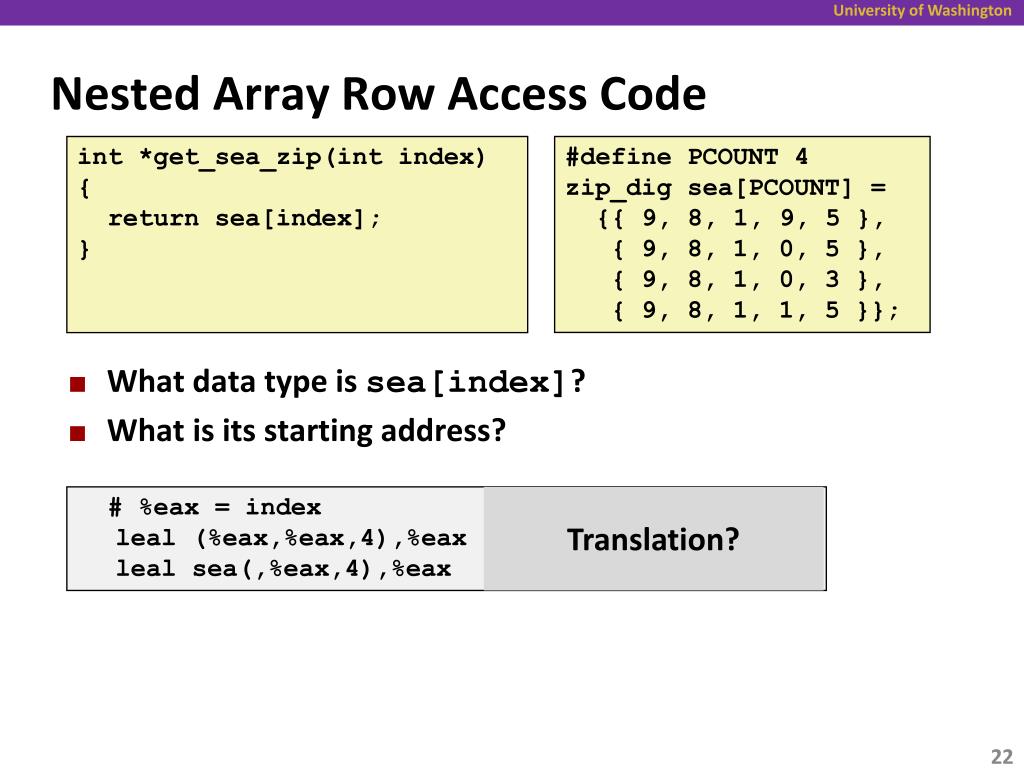Click the Translation? box
Image resolution: width=1024 pixels, height=768 pixels.
pos(655,539)
